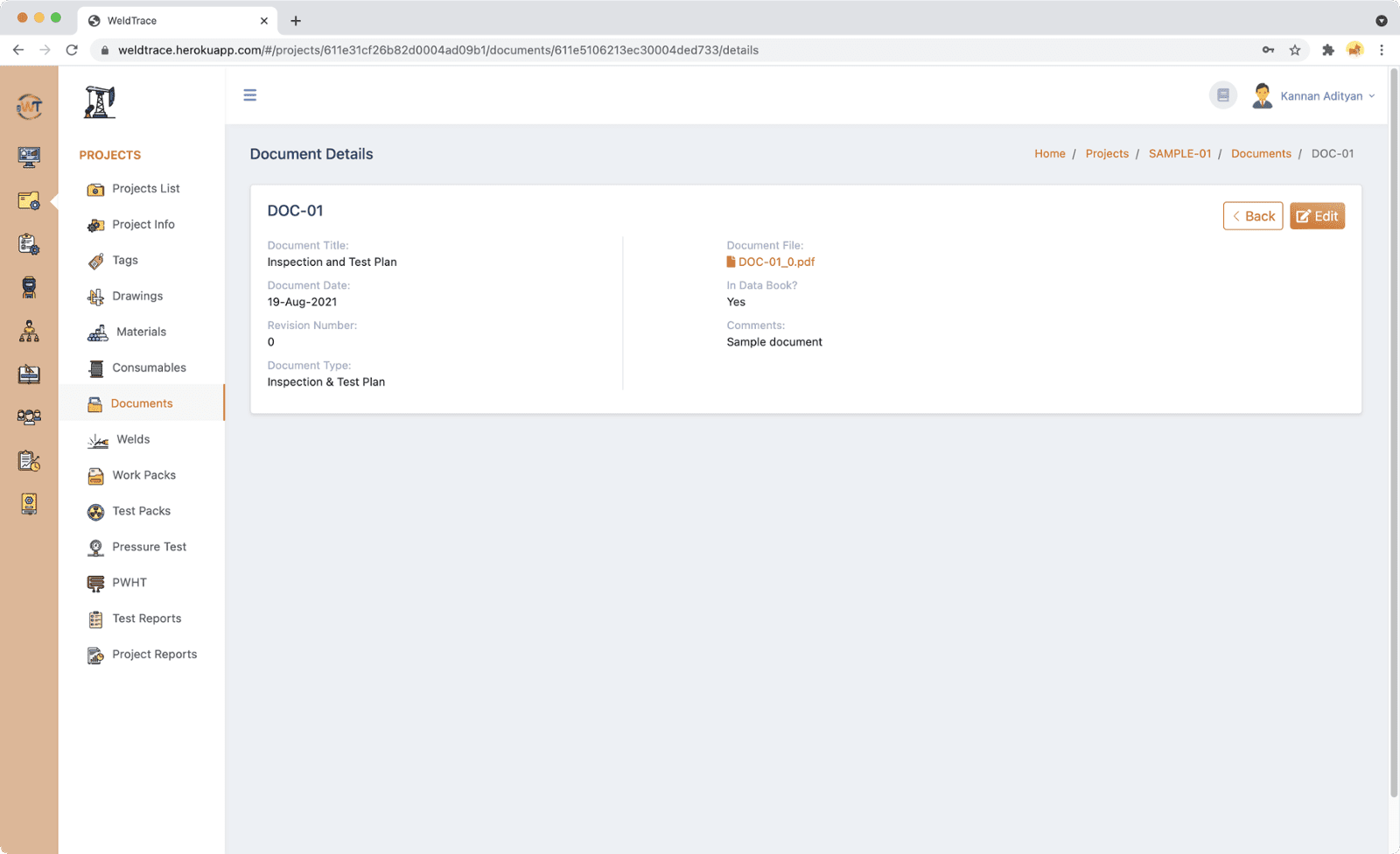Open the organization hierarchy icon in rail

(29, 331)
